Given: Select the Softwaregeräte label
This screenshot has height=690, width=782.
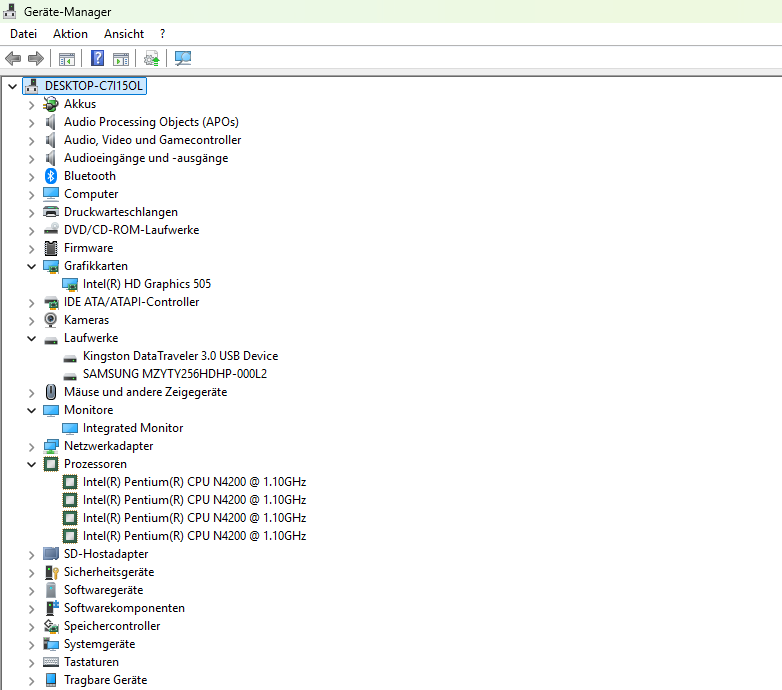Looking at the screenshot, I should point(103,590).
